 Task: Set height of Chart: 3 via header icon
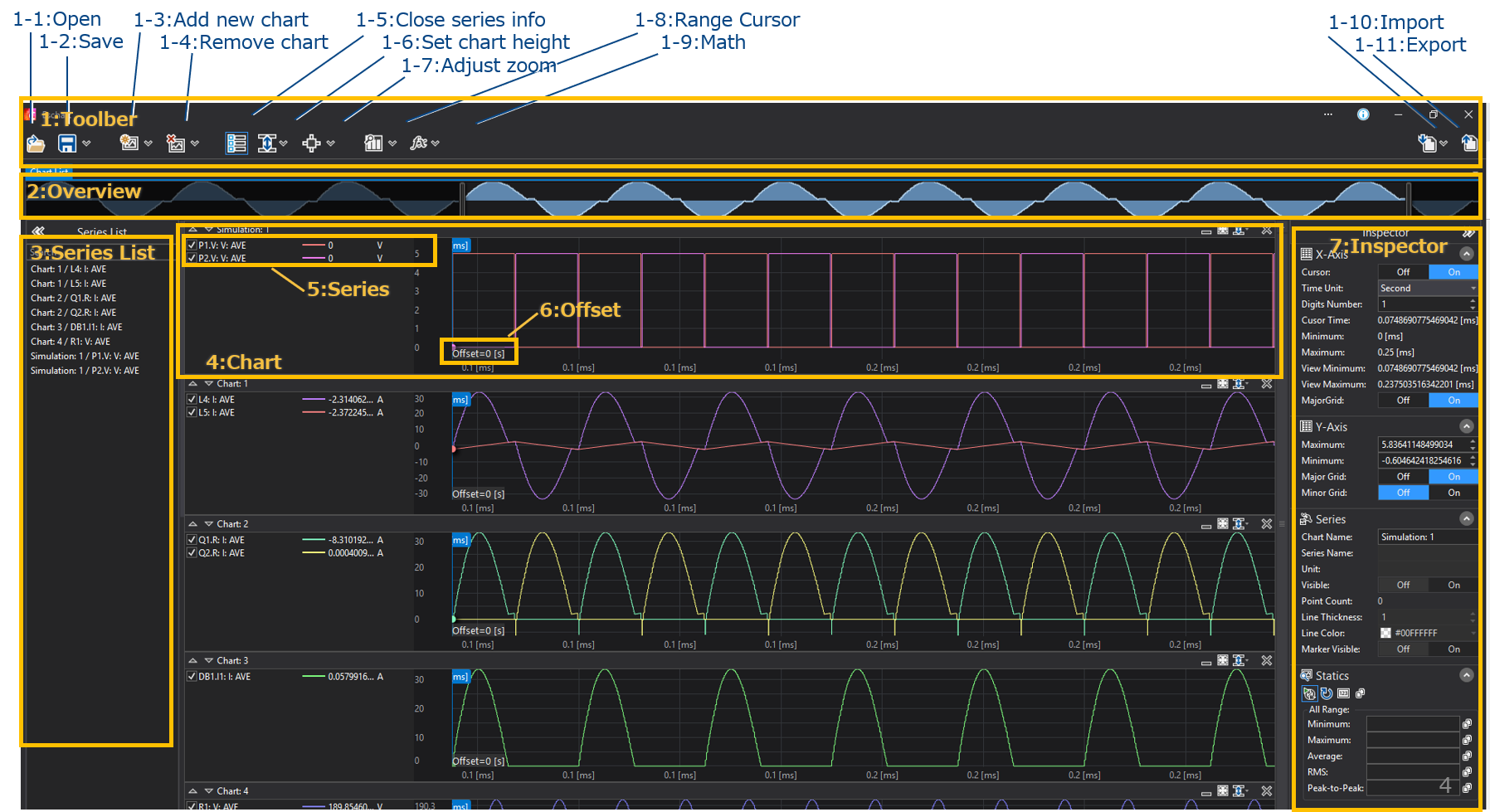pyautogui.click(x=1239, y=661)
